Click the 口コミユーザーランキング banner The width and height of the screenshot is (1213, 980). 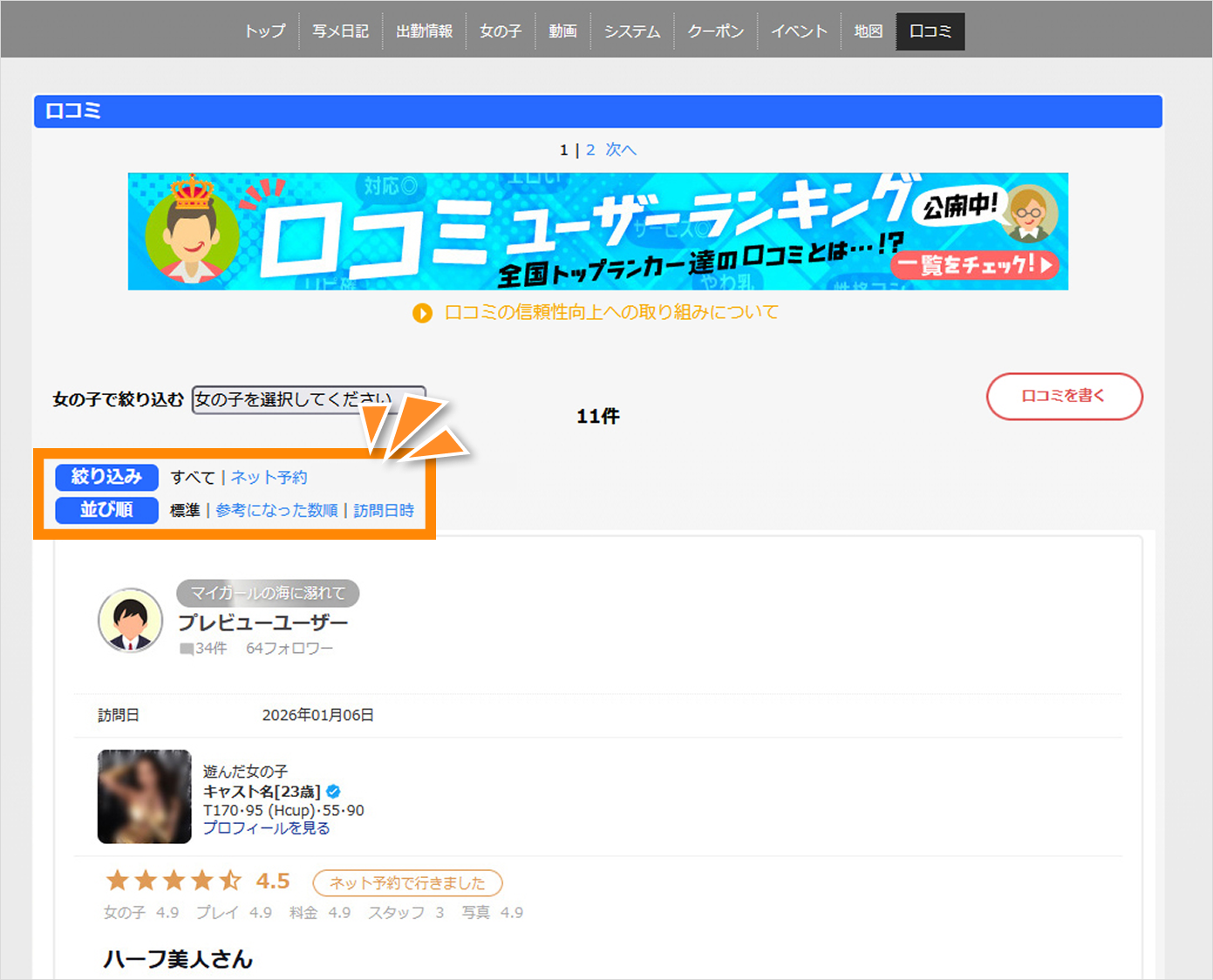coord(597,231)
